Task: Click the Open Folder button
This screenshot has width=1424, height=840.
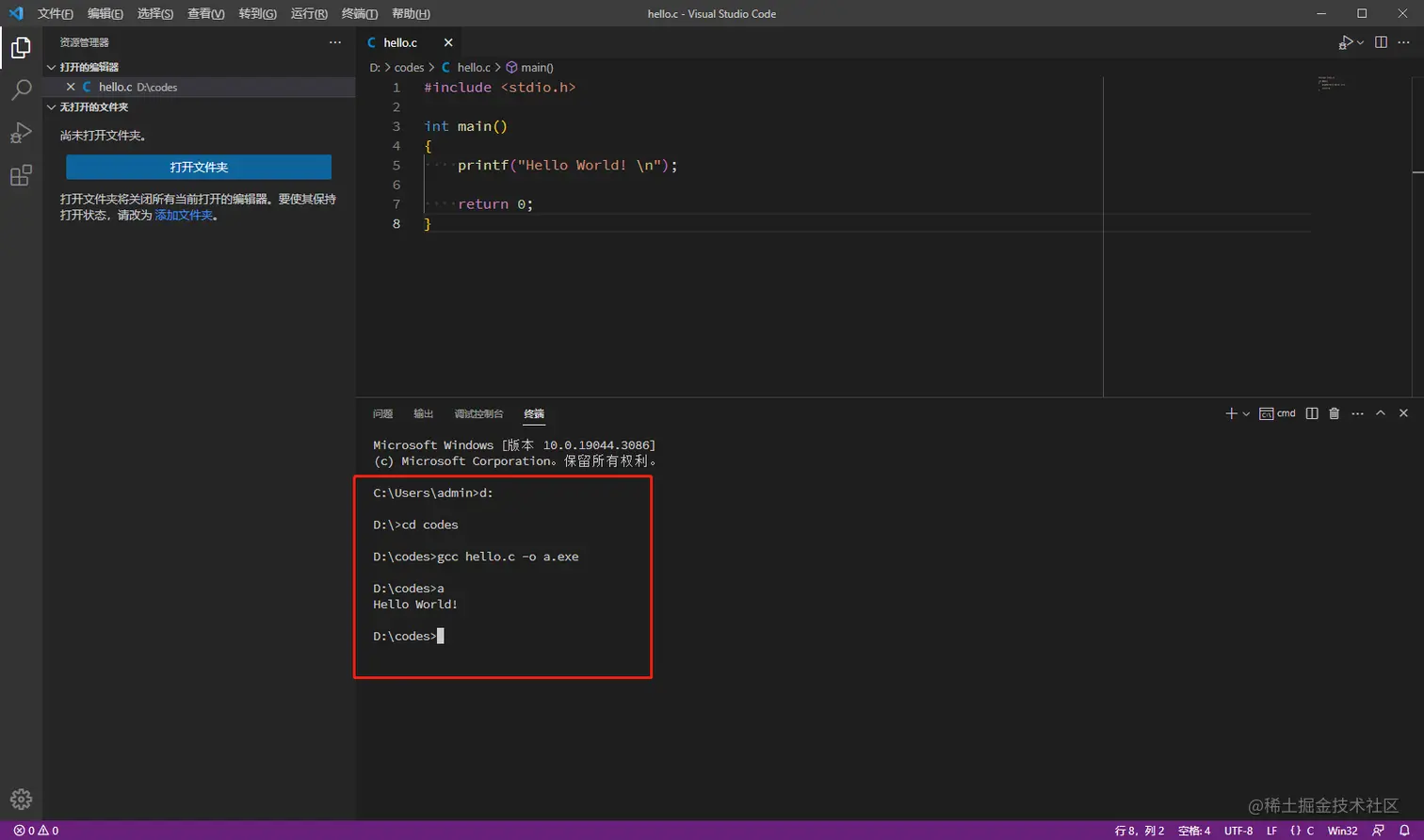Action: 199,167
